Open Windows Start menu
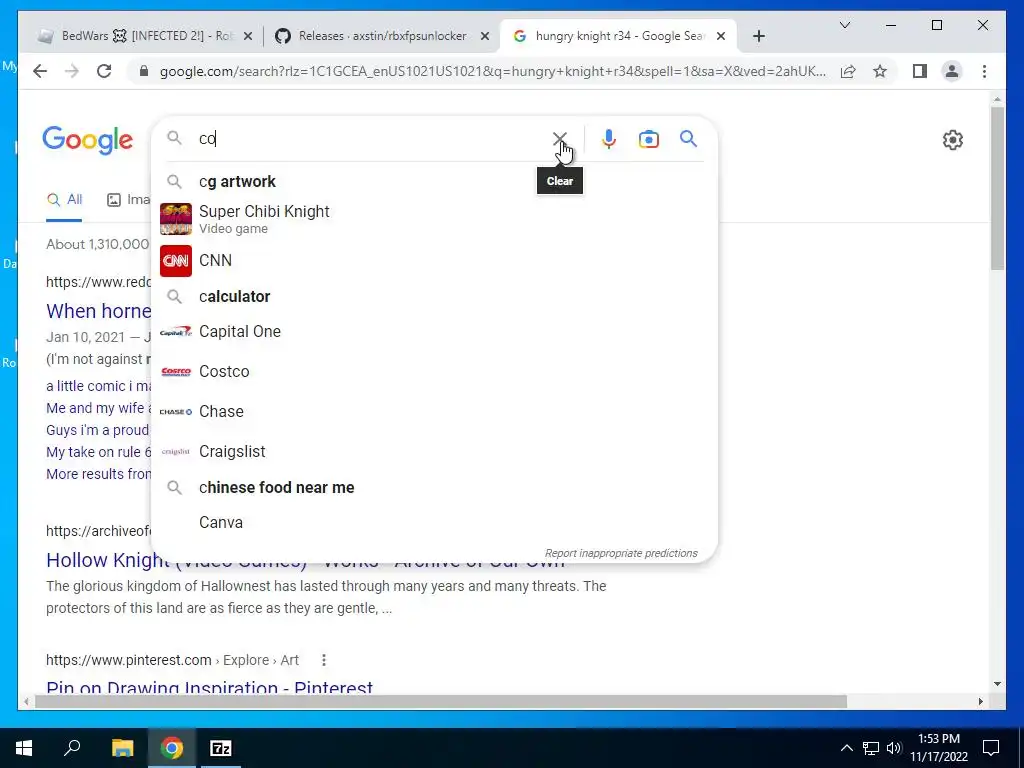This screenshot has height=768, width=1024. pos(24,748)
